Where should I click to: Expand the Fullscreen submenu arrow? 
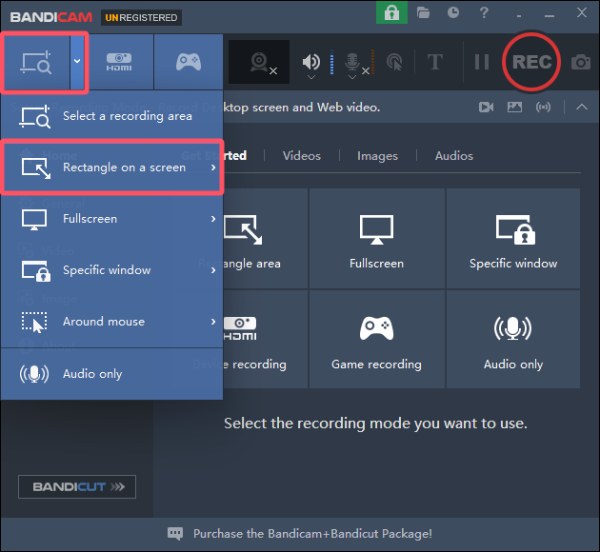[x=213, y=219]
